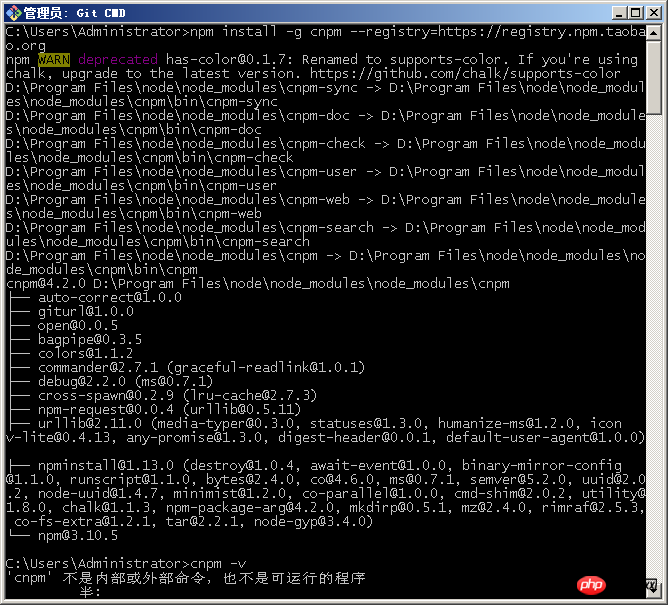Click 'semver@5.2.0' text
Viewport: 668px width, 605px height.
518,479
